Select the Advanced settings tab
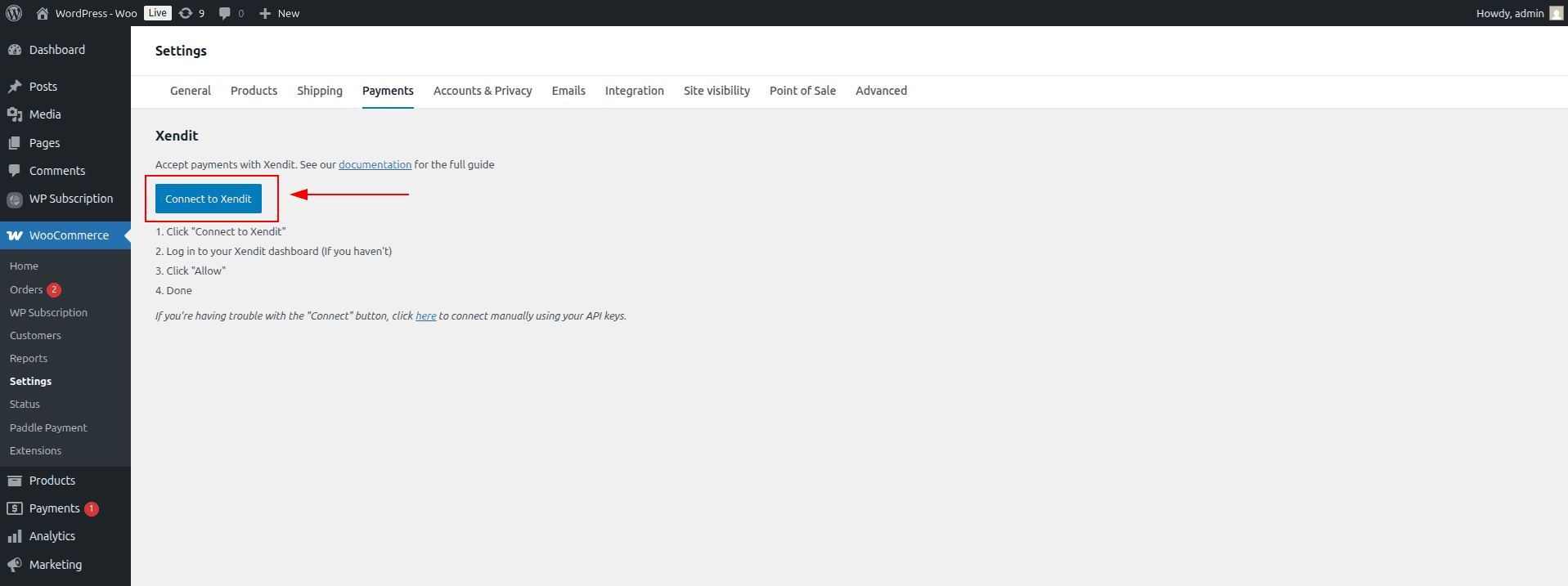 pyautogui.click(x=881, y=91)
